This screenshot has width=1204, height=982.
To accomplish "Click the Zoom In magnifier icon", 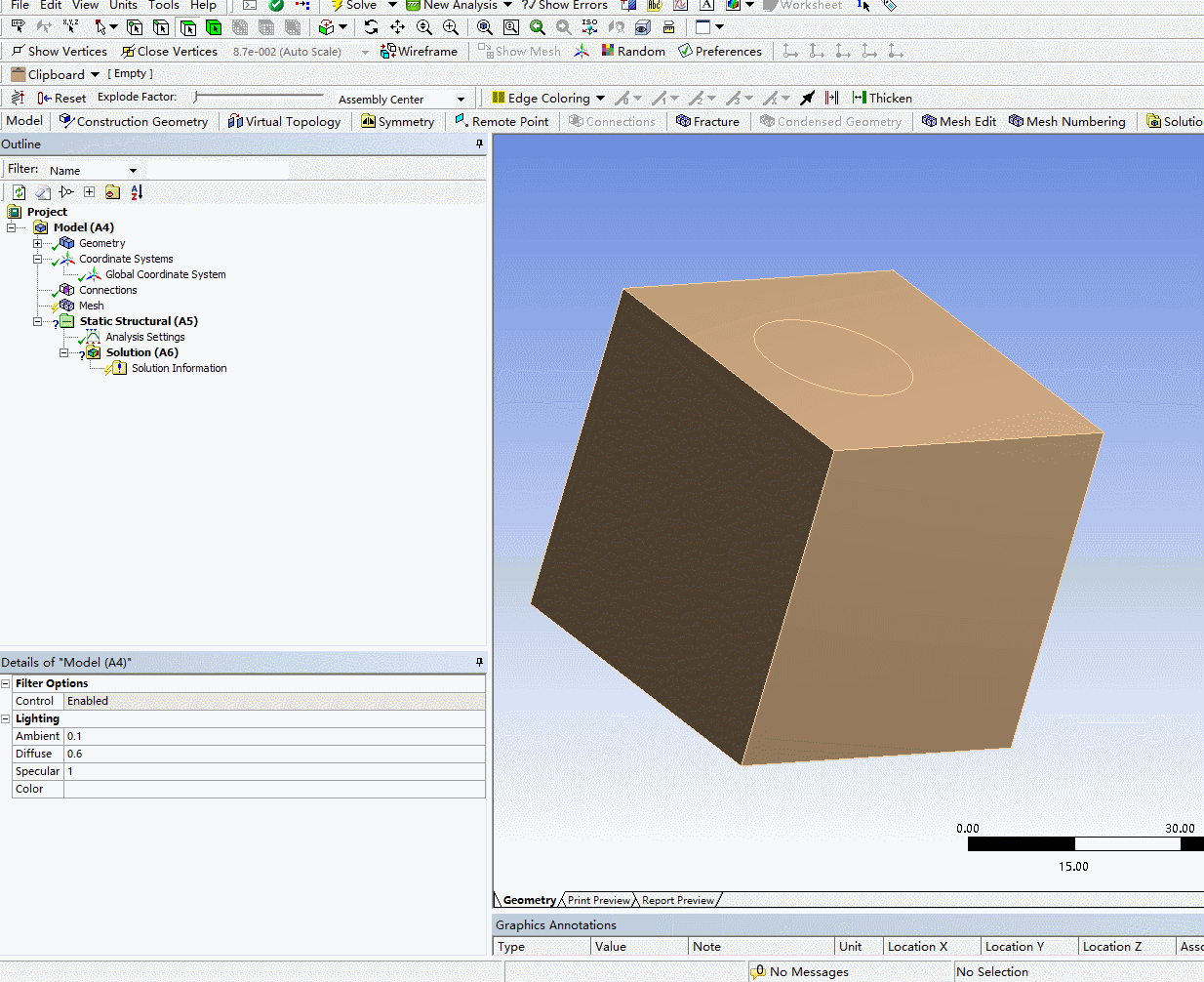I will 451,26.
